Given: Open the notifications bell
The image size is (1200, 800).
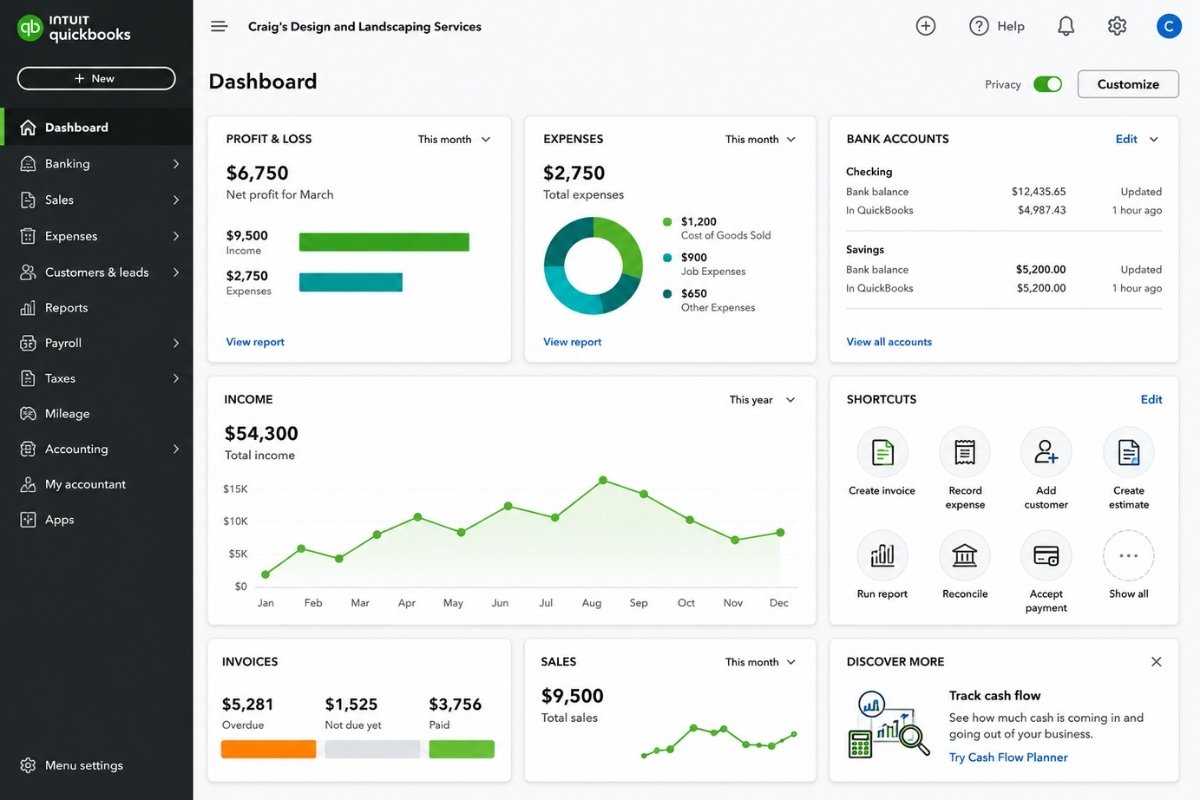Looking at the screenshot, I should 1066,26.
